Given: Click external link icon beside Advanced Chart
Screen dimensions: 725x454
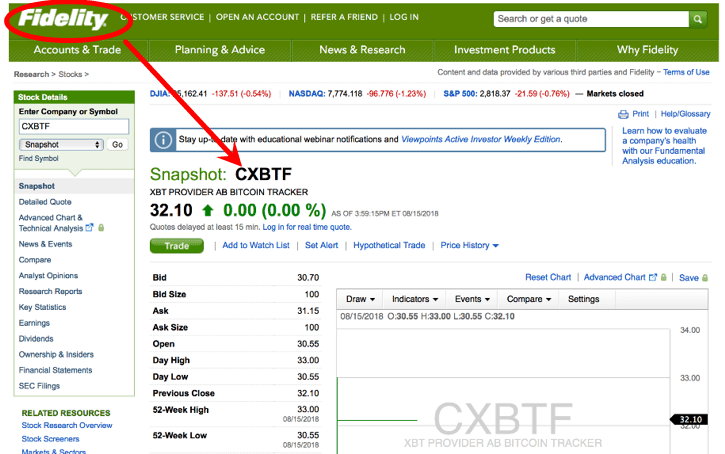Looking at the screenshot, I should pos(653,277).
